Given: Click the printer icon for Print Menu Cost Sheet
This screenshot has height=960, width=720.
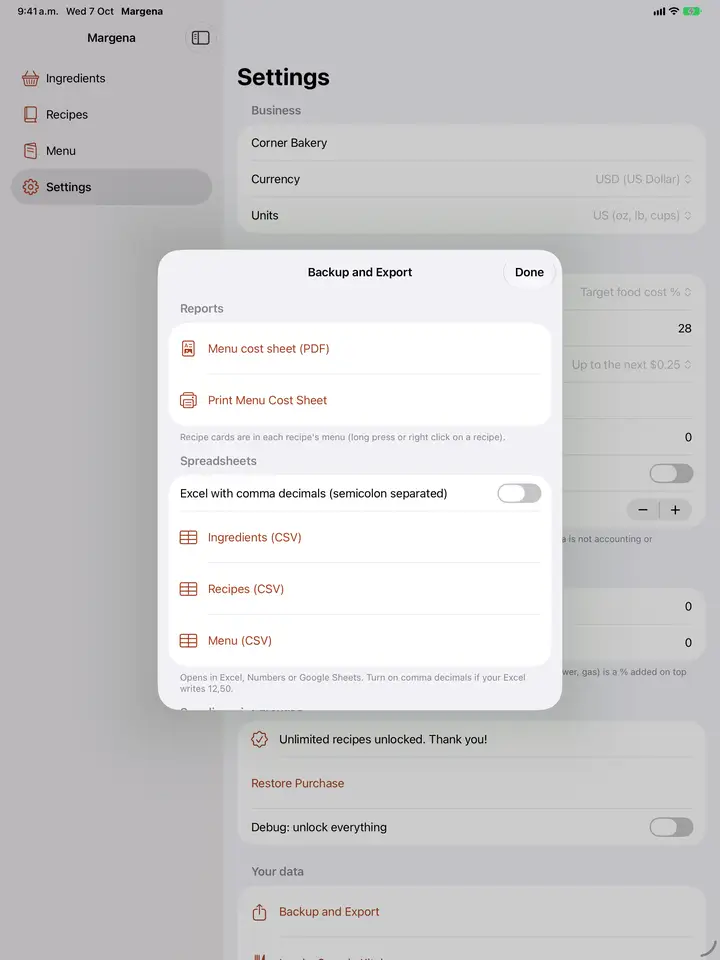Looking at the screenshot, I should pyautogui.click(x=188, y=400).
